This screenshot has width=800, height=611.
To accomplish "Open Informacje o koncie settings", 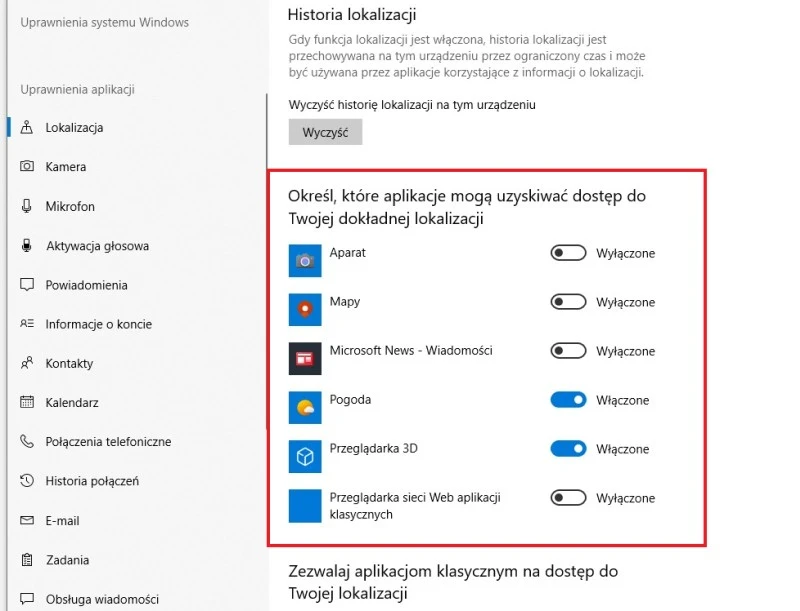I will tap(97, 324).
